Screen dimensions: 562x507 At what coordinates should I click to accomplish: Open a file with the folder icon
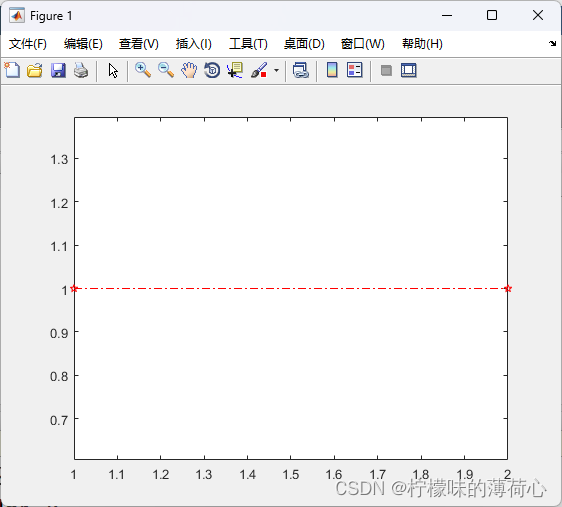35,70
